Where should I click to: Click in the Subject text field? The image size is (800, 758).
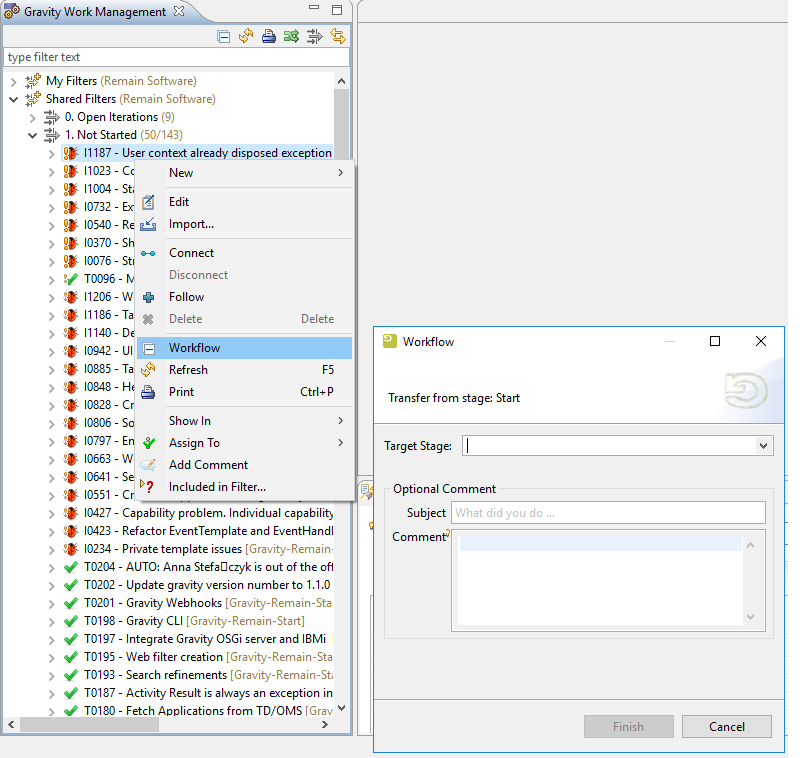pos(608,513)
